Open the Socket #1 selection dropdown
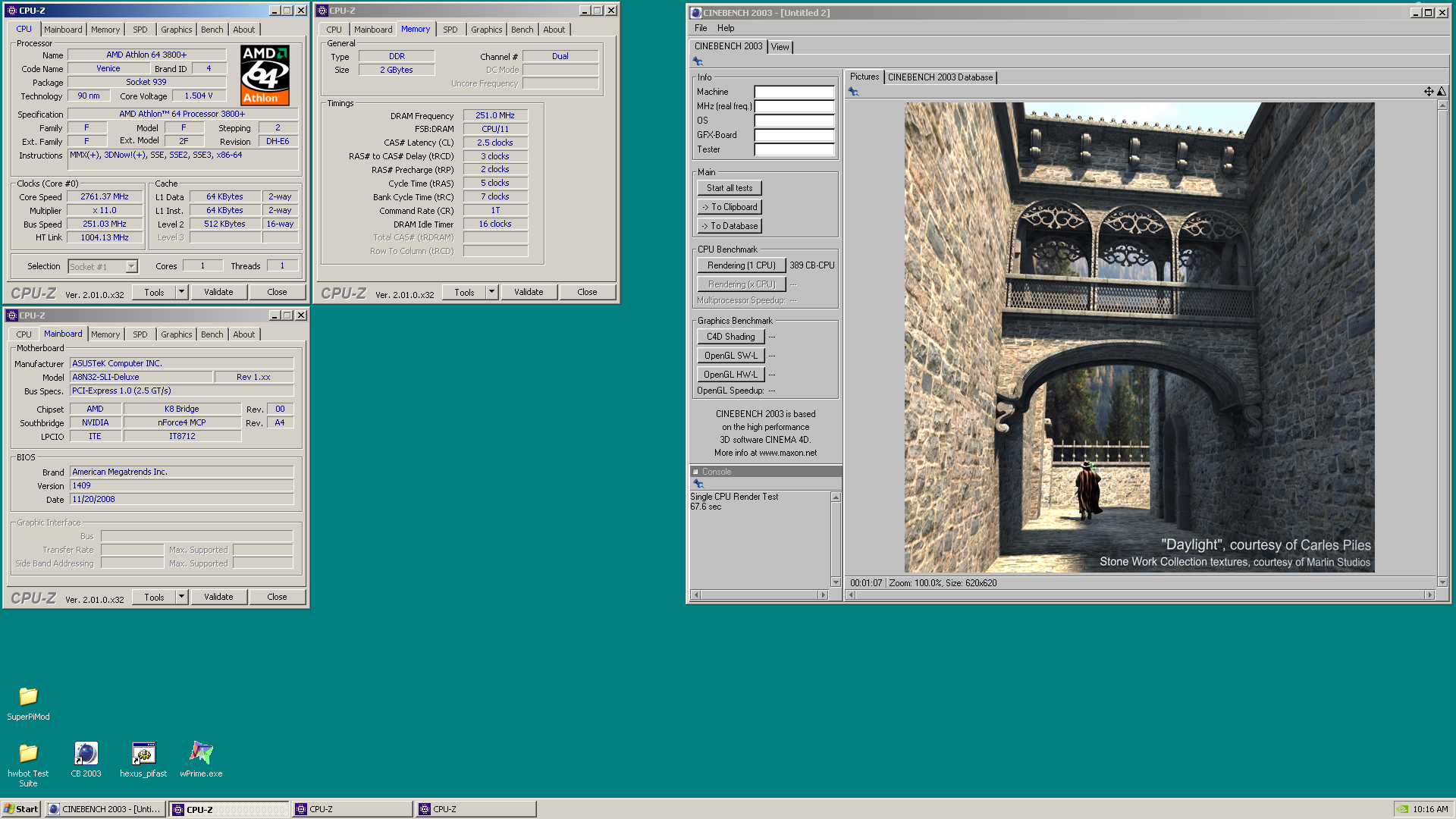 click(131, 267)
